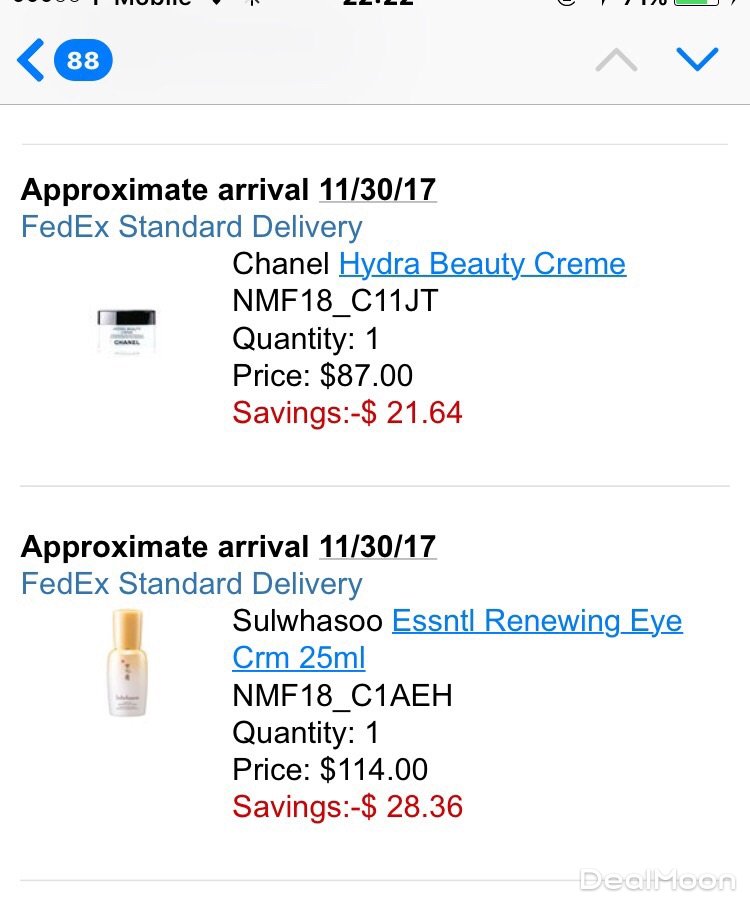Tap the item code NMF18_C1AEH
The height and width of the screenshot is (904, 750).
pyautogui.click(x=342, y=695)
